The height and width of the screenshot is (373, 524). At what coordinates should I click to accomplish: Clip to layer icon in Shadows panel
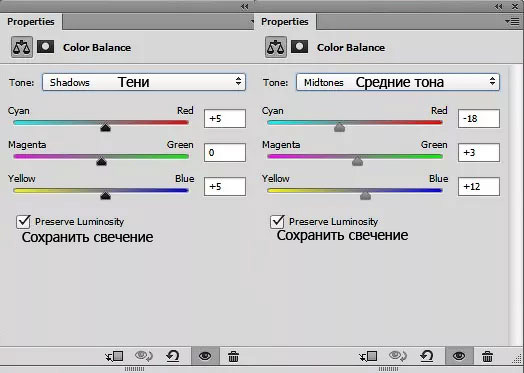[x=114, y=356]
